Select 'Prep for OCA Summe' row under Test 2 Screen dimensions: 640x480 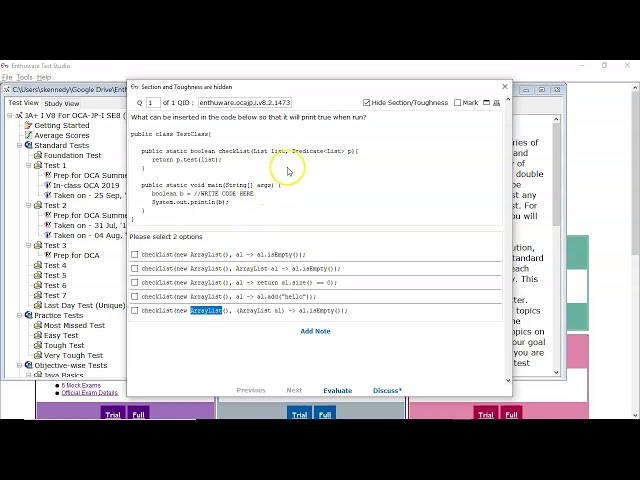(x=85, y=215)
